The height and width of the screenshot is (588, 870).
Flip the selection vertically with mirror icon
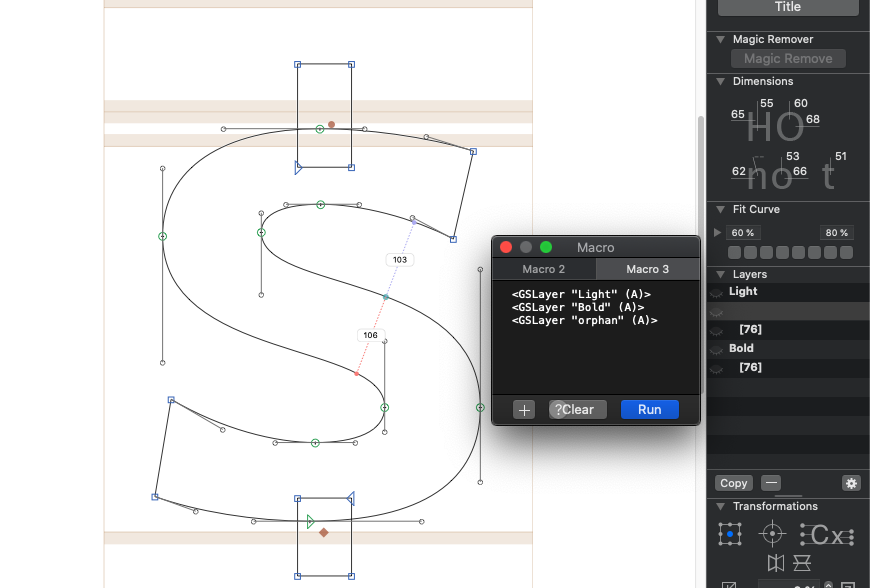pos(801,563)
